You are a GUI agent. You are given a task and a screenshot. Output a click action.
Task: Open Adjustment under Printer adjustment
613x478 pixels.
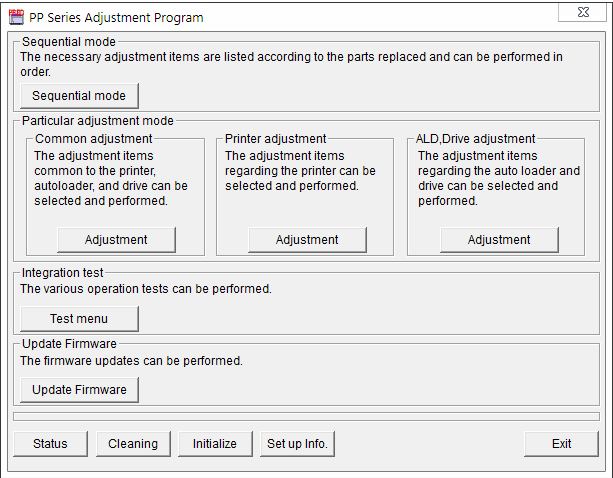307,240
